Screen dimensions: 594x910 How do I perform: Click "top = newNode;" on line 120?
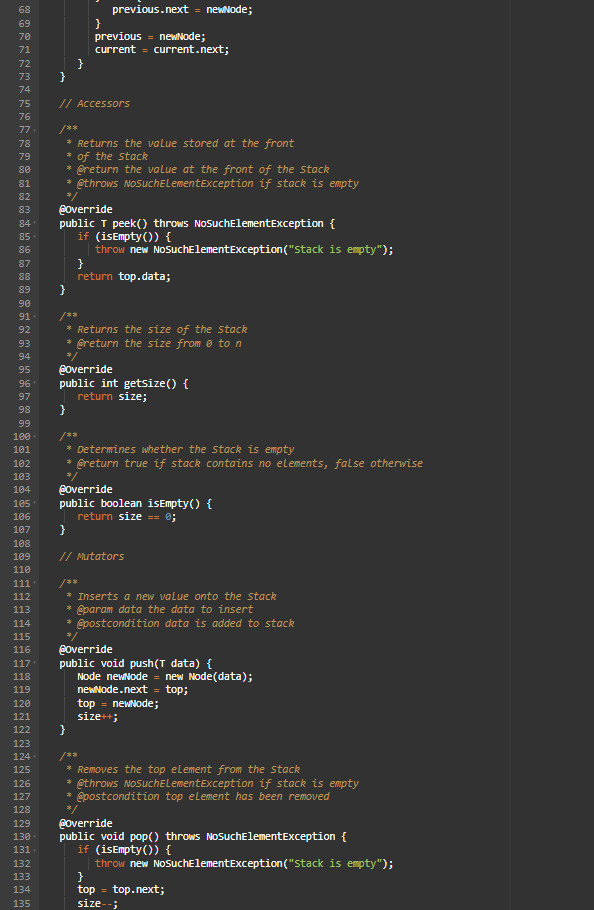pos(118,703)
